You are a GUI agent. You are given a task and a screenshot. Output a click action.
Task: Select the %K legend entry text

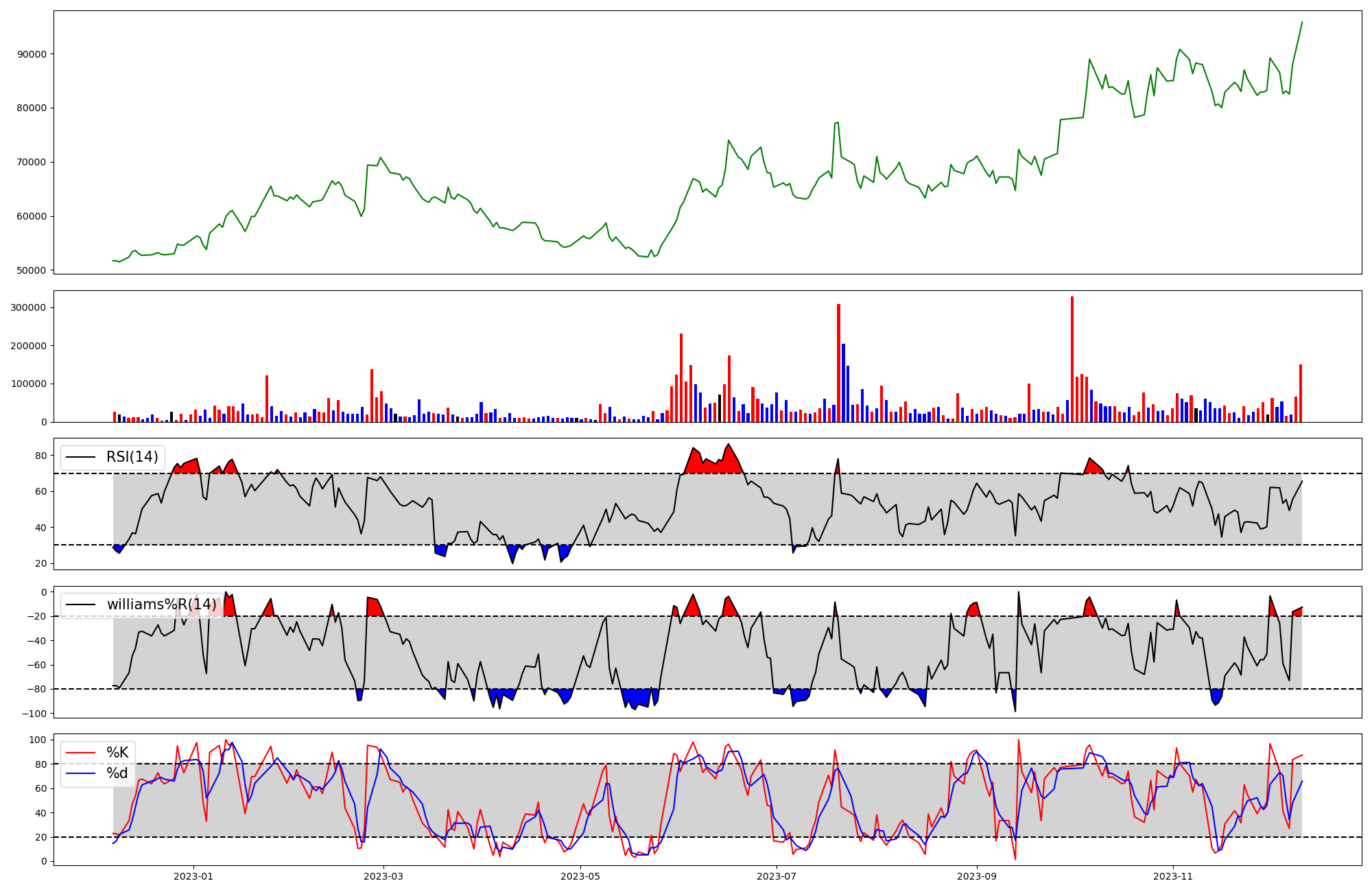117,753
